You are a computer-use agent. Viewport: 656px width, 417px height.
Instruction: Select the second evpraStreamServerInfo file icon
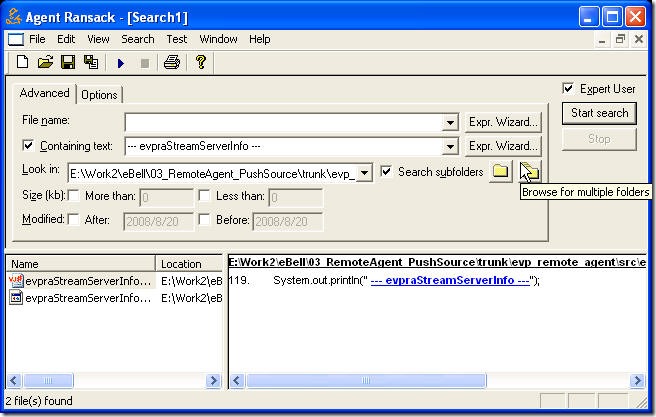point(16,298)
